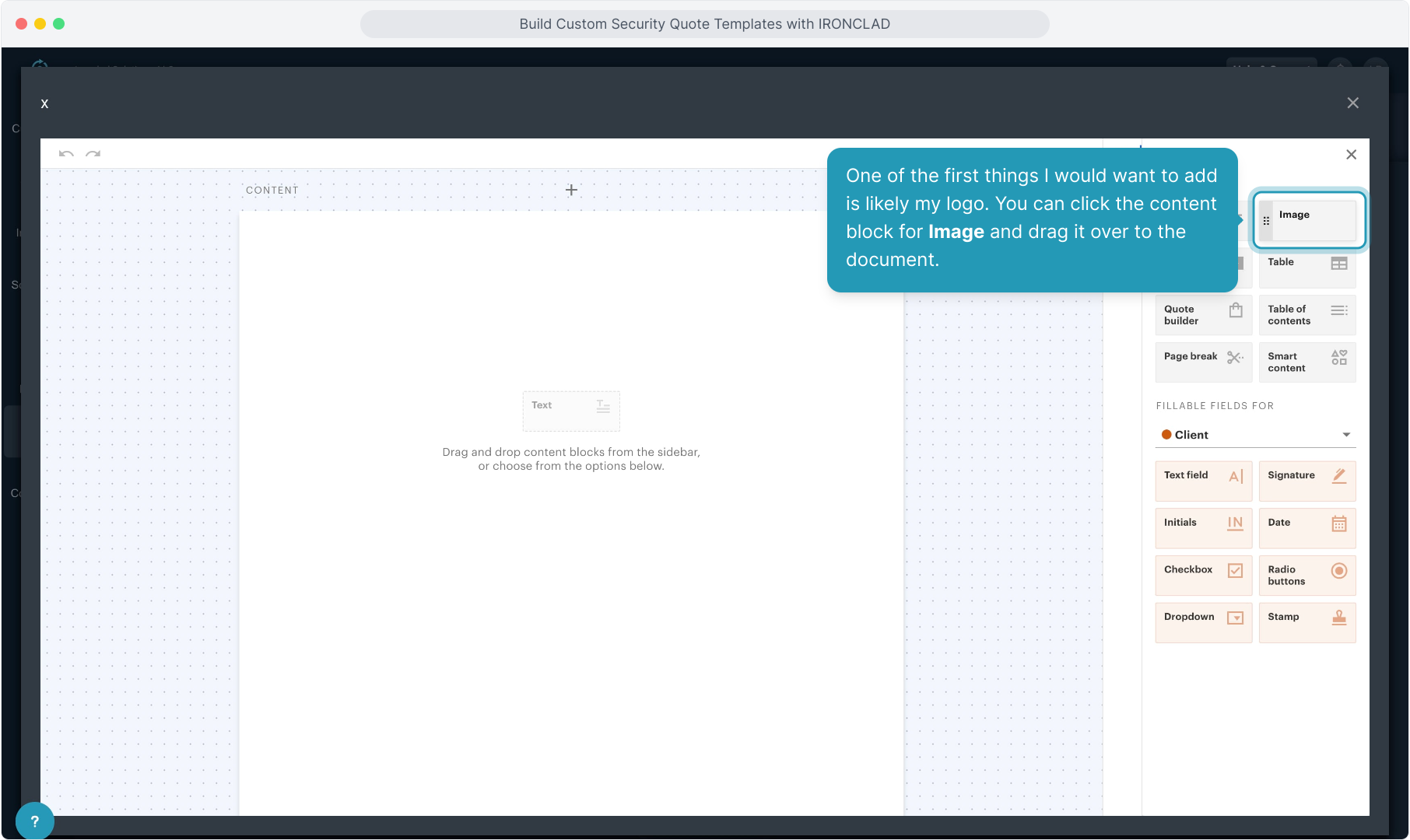Viewport: 1410px width, 840px height.
Task: Open the help question mark button
Action: tap(34, 821)
